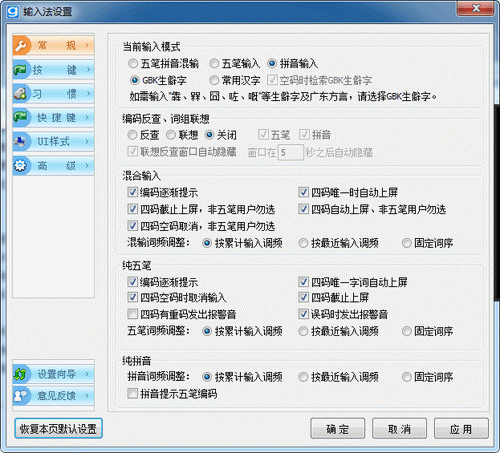Click the mouse icon beside 习惯
This screenshot has width=500, height=453.
pyautogui.click(x=21, y=93)
